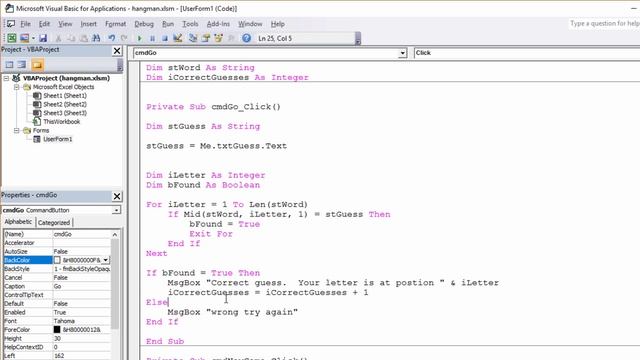Select UserForm1 in project tree
This screenshot has height=360, width=640.
pyautogui.click(x=57, y=139)
